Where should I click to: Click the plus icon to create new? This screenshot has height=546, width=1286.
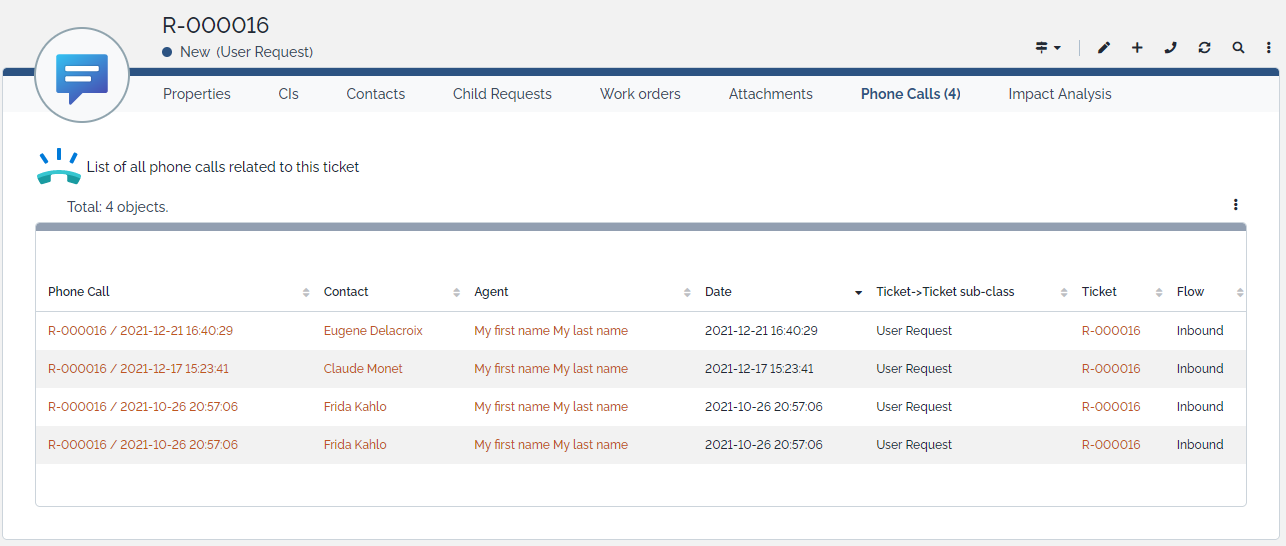1137,48
